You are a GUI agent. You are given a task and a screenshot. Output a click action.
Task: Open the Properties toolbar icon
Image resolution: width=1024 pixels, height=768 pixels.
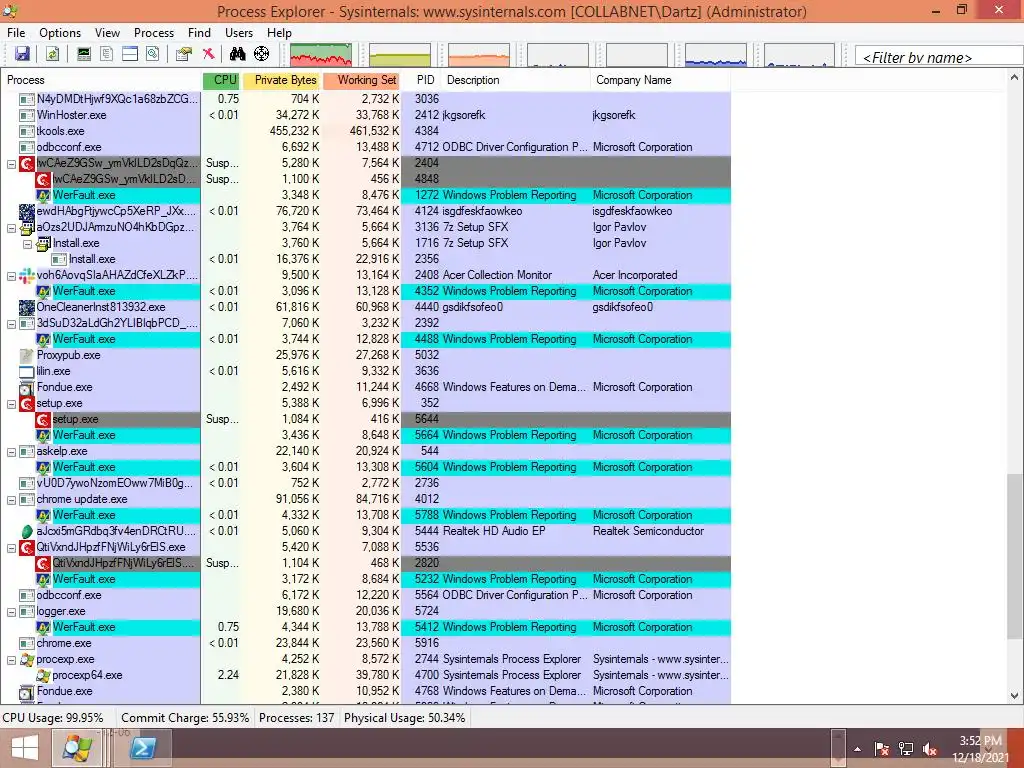tap(184, 54)
